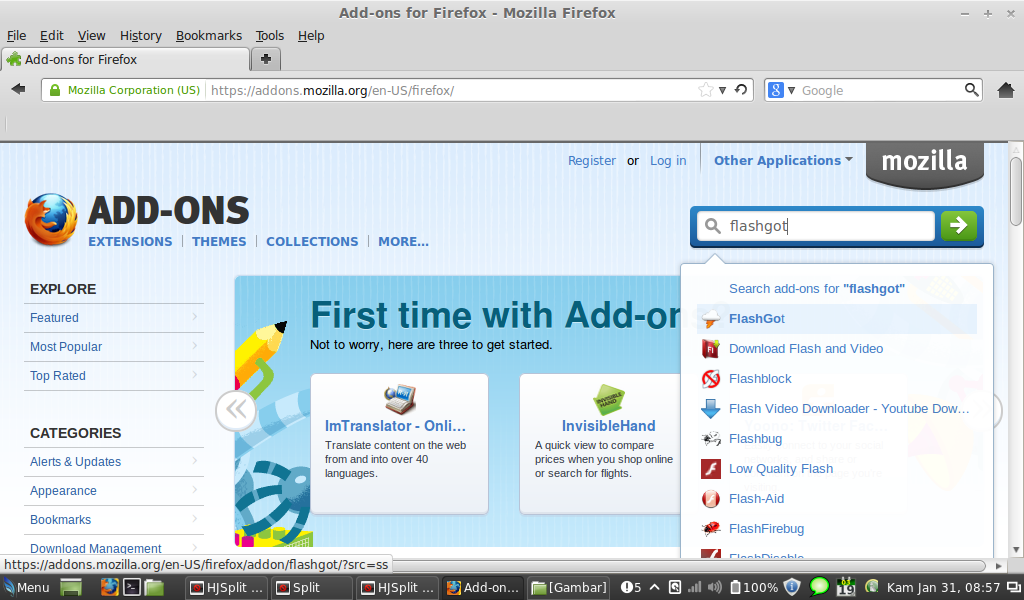Select FlashFirebug suggestion

pyautogui.click(x=837, y=529)
